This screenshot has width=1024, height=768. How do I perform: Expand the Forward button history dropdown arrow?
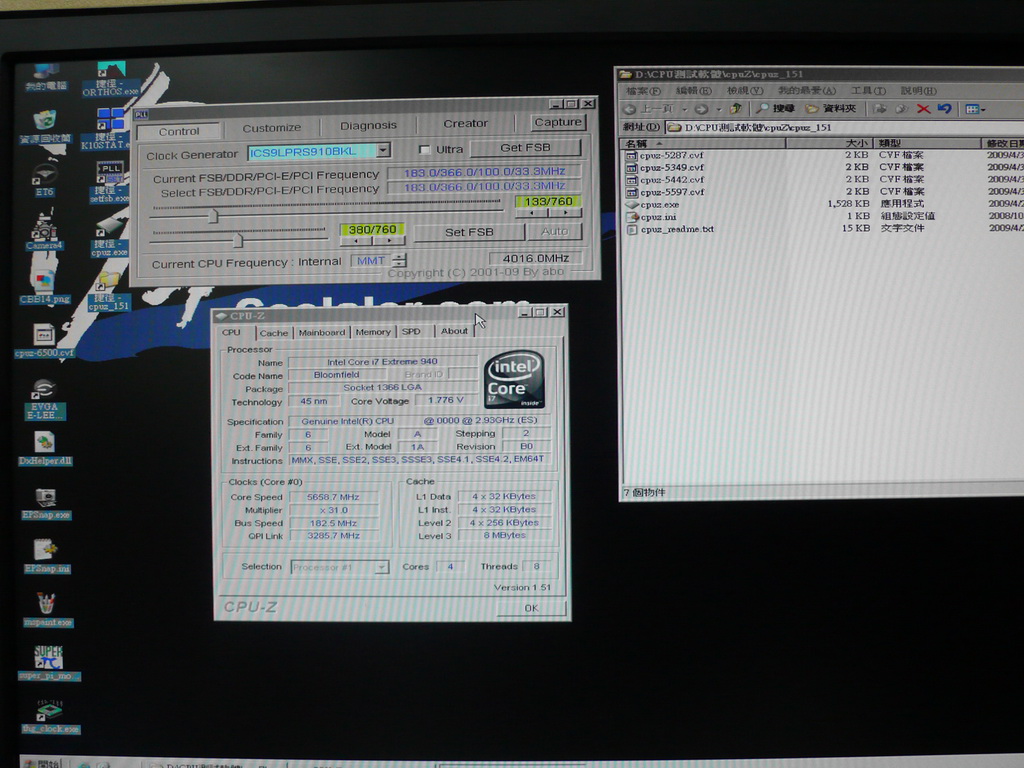[718, 109]
